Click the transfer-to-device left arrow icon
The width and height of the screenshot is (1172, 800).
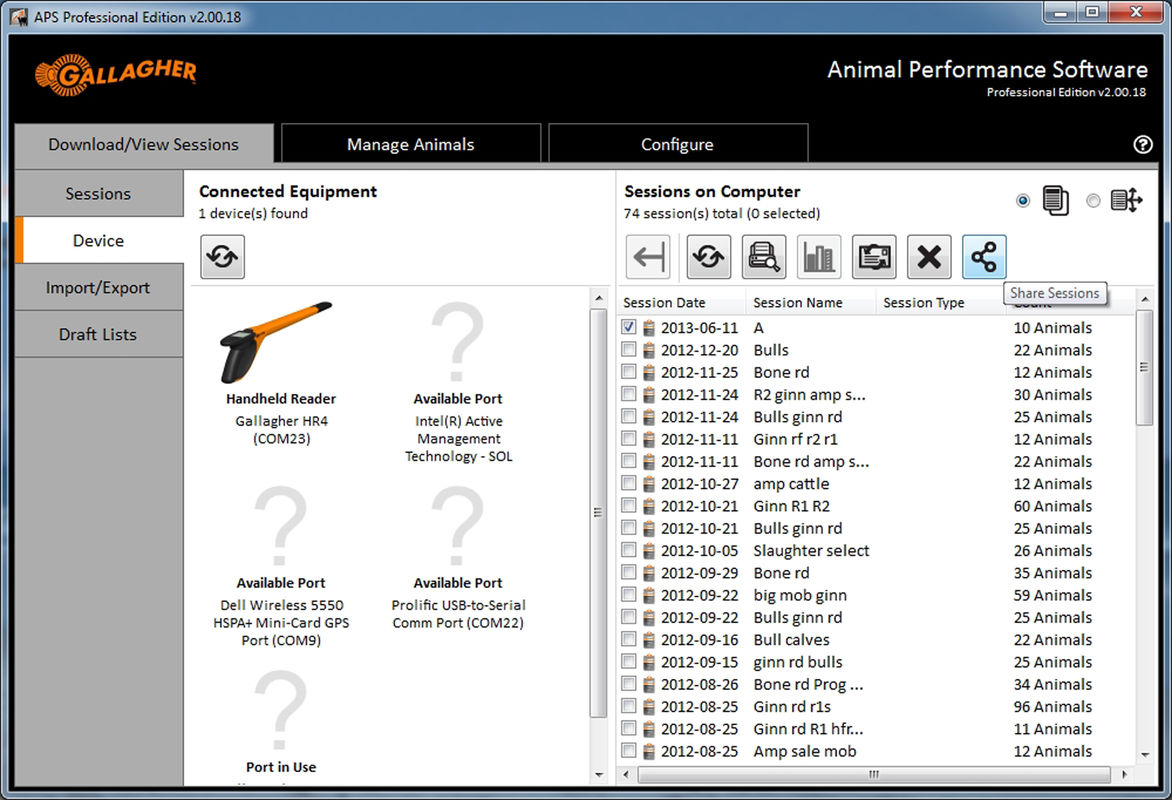pyautogui.click(x=648, y=258)
